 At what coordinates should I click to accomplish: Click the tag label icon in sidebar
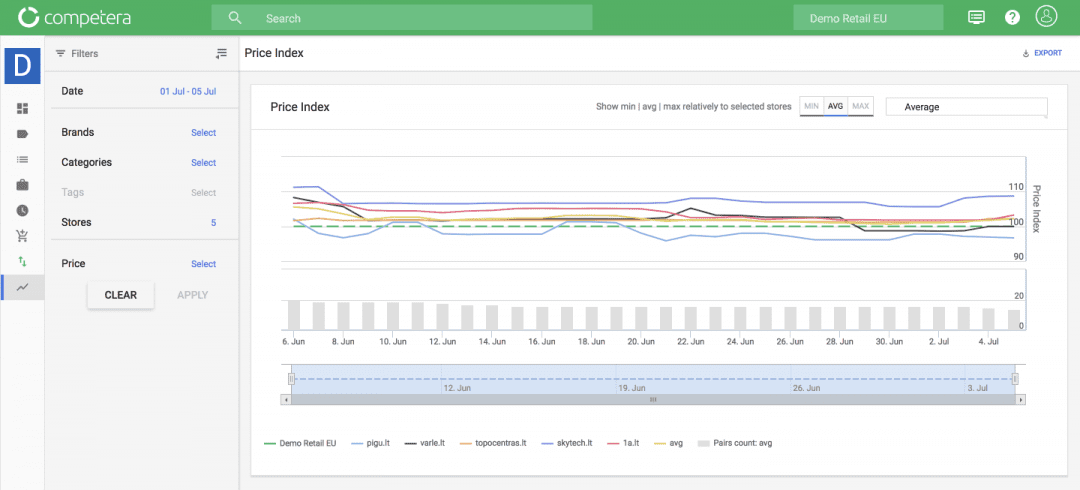tap(22, 134)
